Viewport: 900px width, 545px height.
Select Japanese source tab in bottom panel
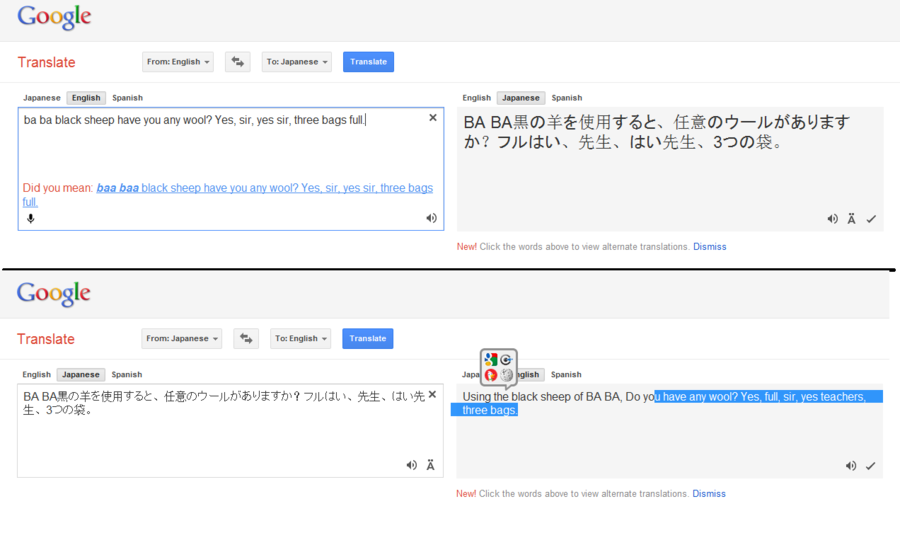(81, 375)
